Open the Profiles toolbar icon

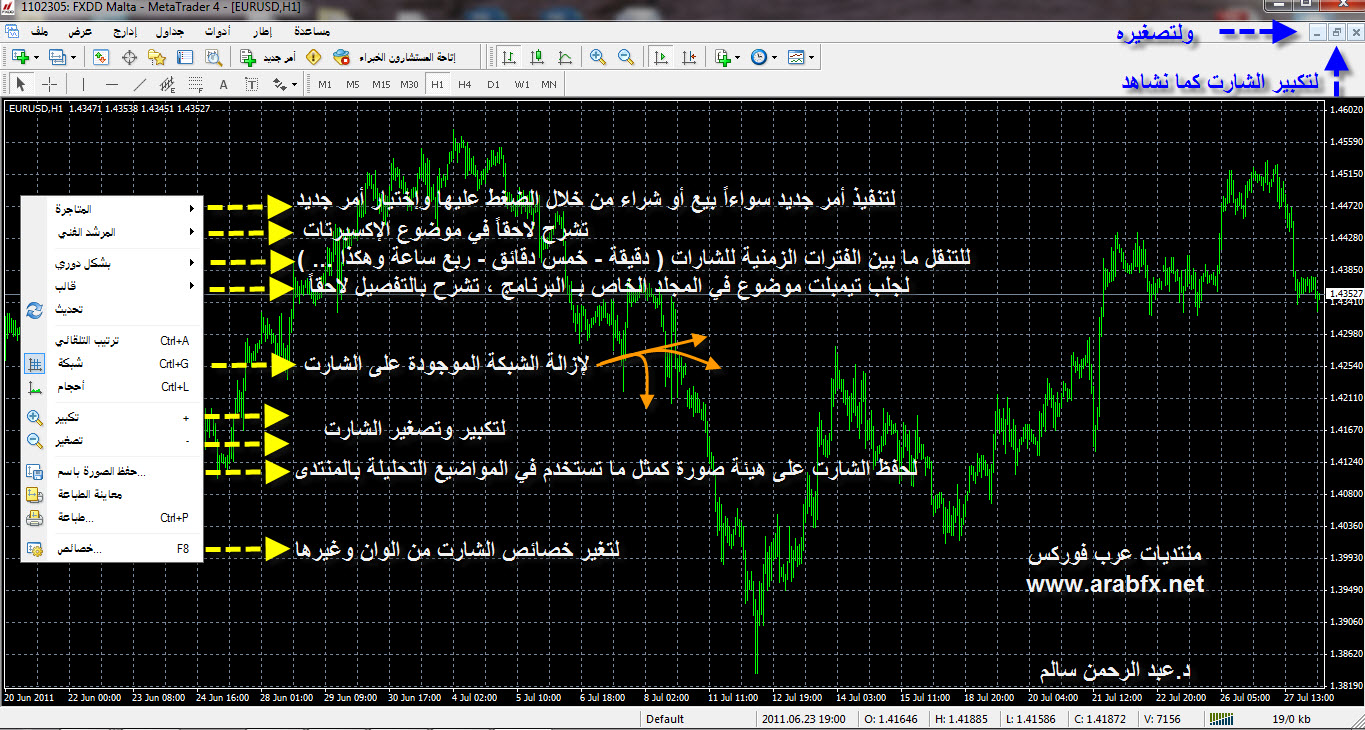click(56, 57)
